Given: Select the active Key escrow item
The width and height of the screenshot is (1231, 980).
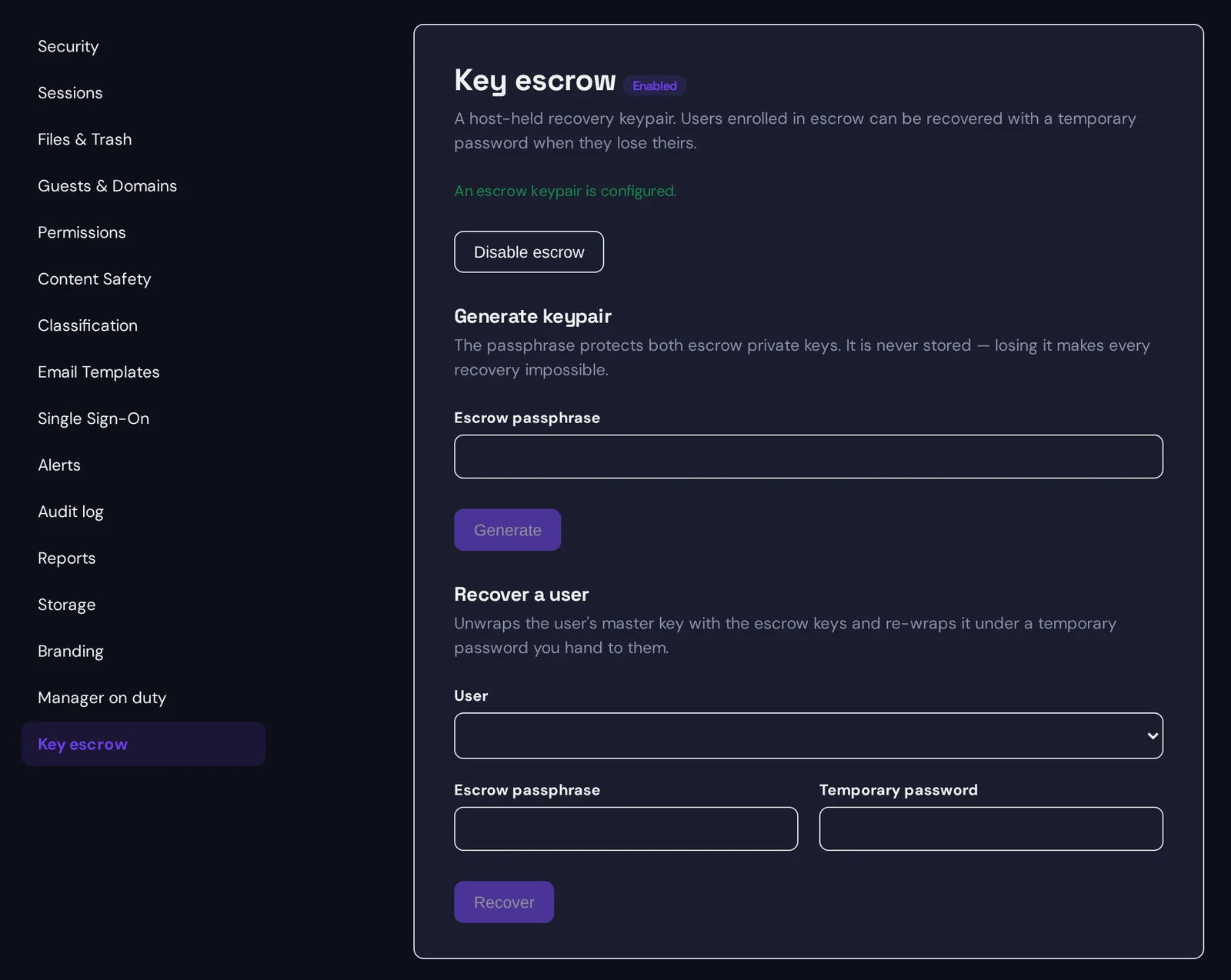Looking at the screenshot, I should 144,744.
